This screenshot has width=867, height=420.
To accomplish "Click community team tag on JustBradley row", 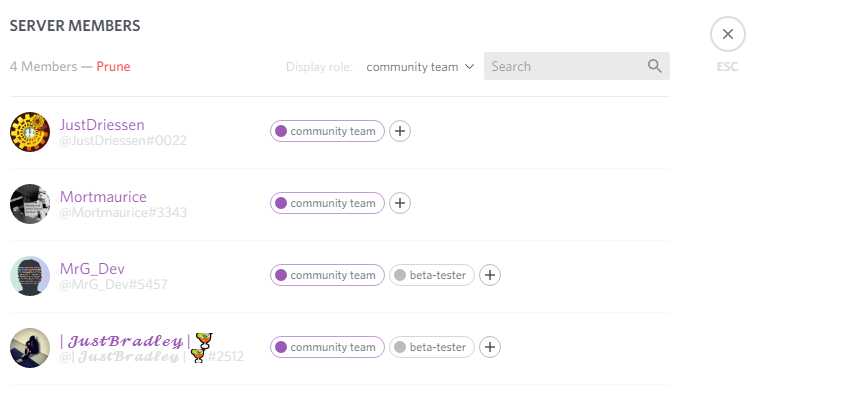I will [327, 347].
